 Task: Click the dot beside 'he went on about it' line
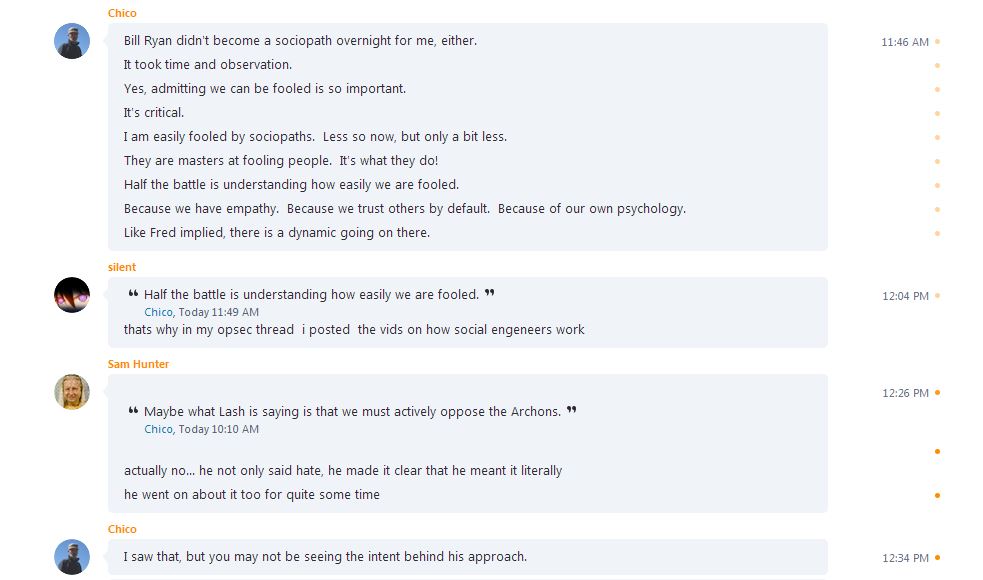(x=937, y=495)
